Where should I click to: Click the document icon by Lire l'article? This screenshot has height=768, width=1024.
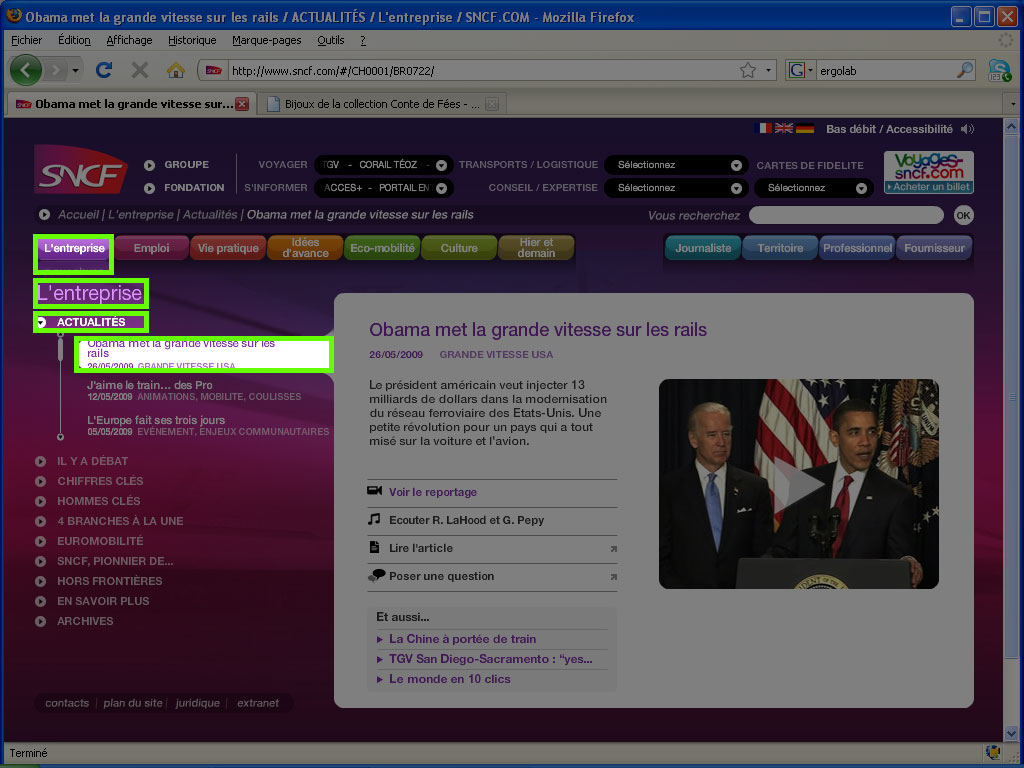pyautogui.click(x=374, y=547)
